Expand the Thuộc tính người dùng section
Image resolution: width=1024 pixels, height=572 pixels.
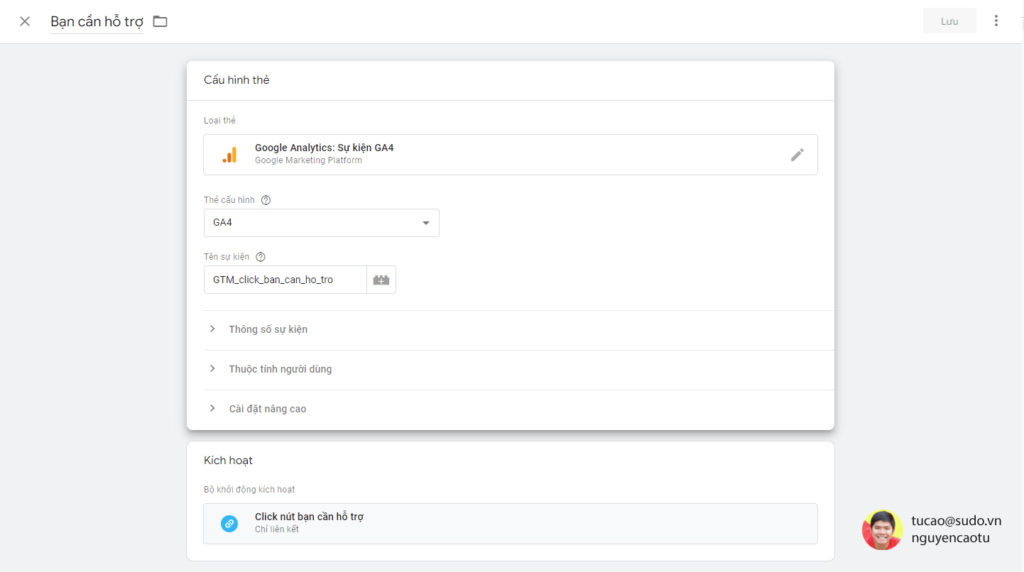(x=279, y=369)
